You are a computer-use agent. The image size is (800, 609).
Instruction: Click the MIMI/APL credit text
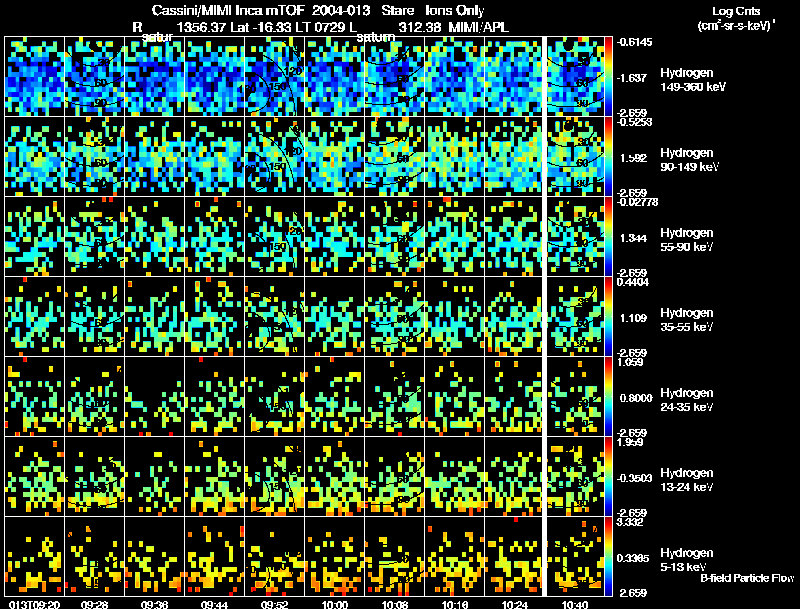tap(479, 27)
